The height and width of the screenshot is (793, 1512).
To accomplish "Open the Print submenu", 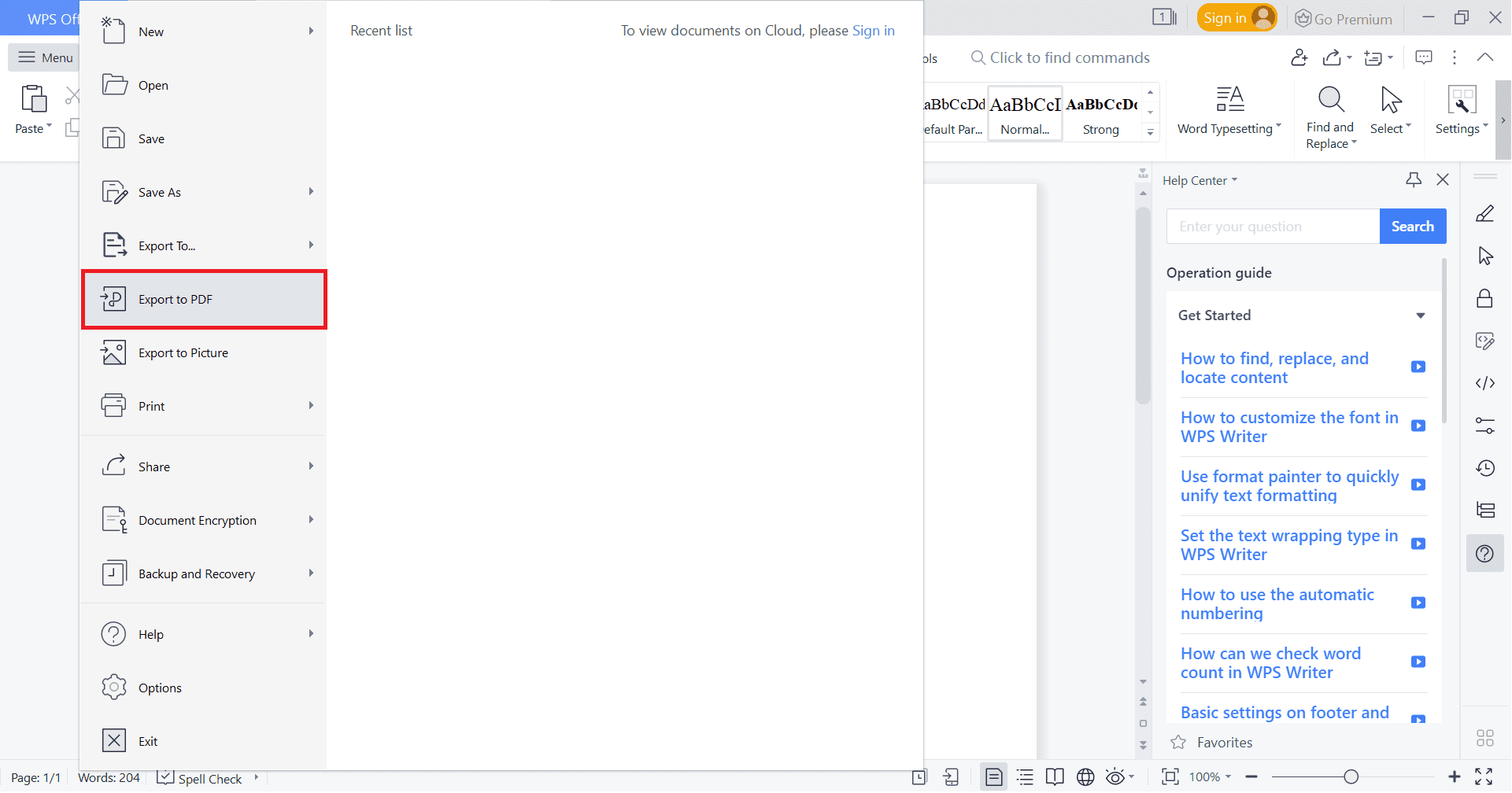I will click(150, 405).
